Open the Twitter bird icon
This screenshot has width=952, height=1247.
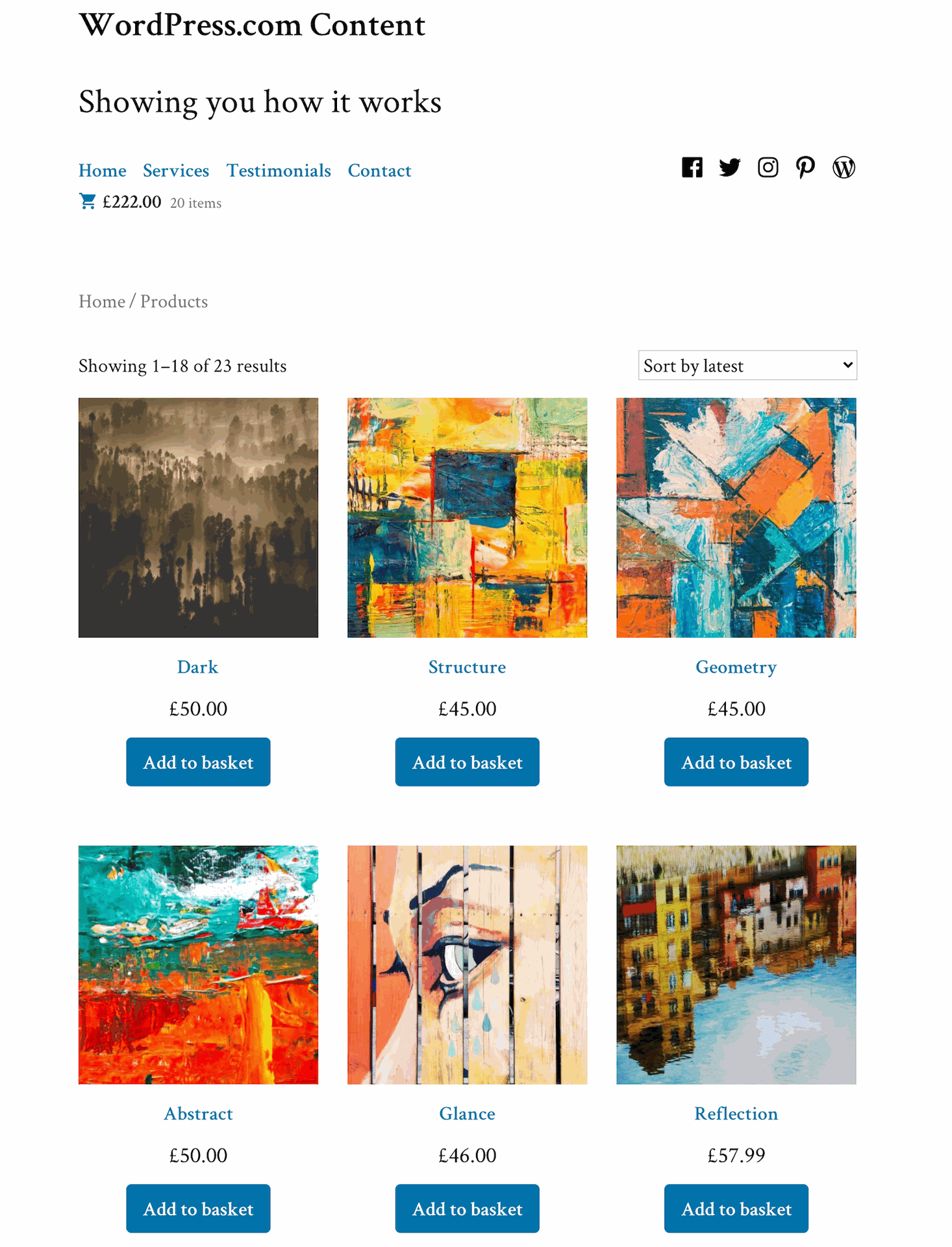click(x=729, y=168)
